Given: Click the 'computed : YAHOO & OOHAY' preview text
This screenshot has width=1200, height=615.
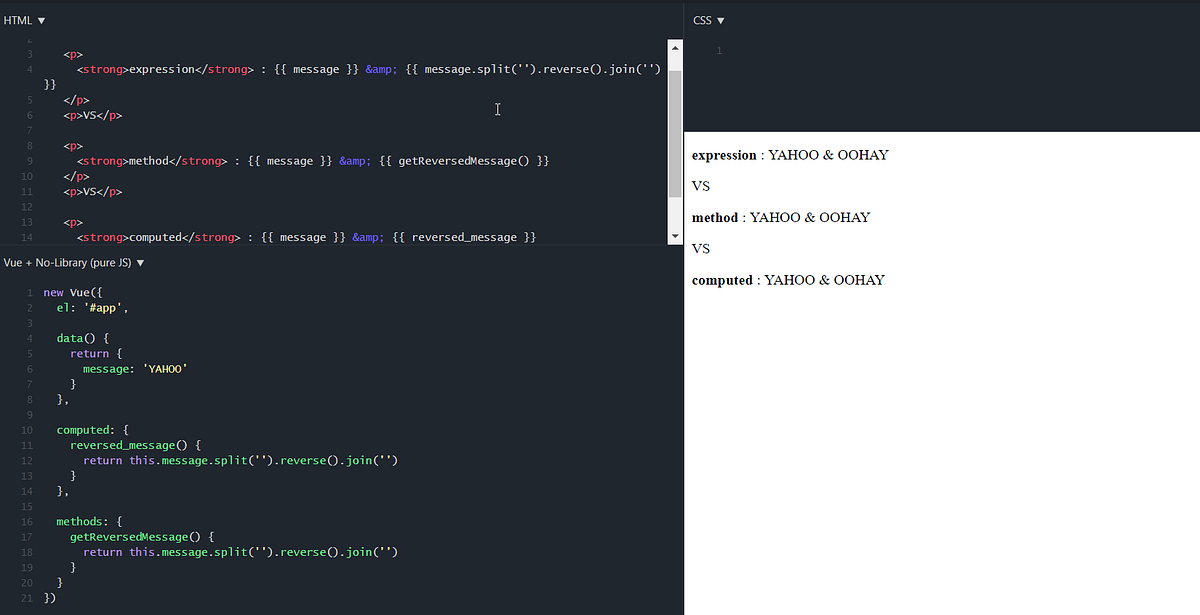Looking at the screenshot, I should (x=786, y=280).
